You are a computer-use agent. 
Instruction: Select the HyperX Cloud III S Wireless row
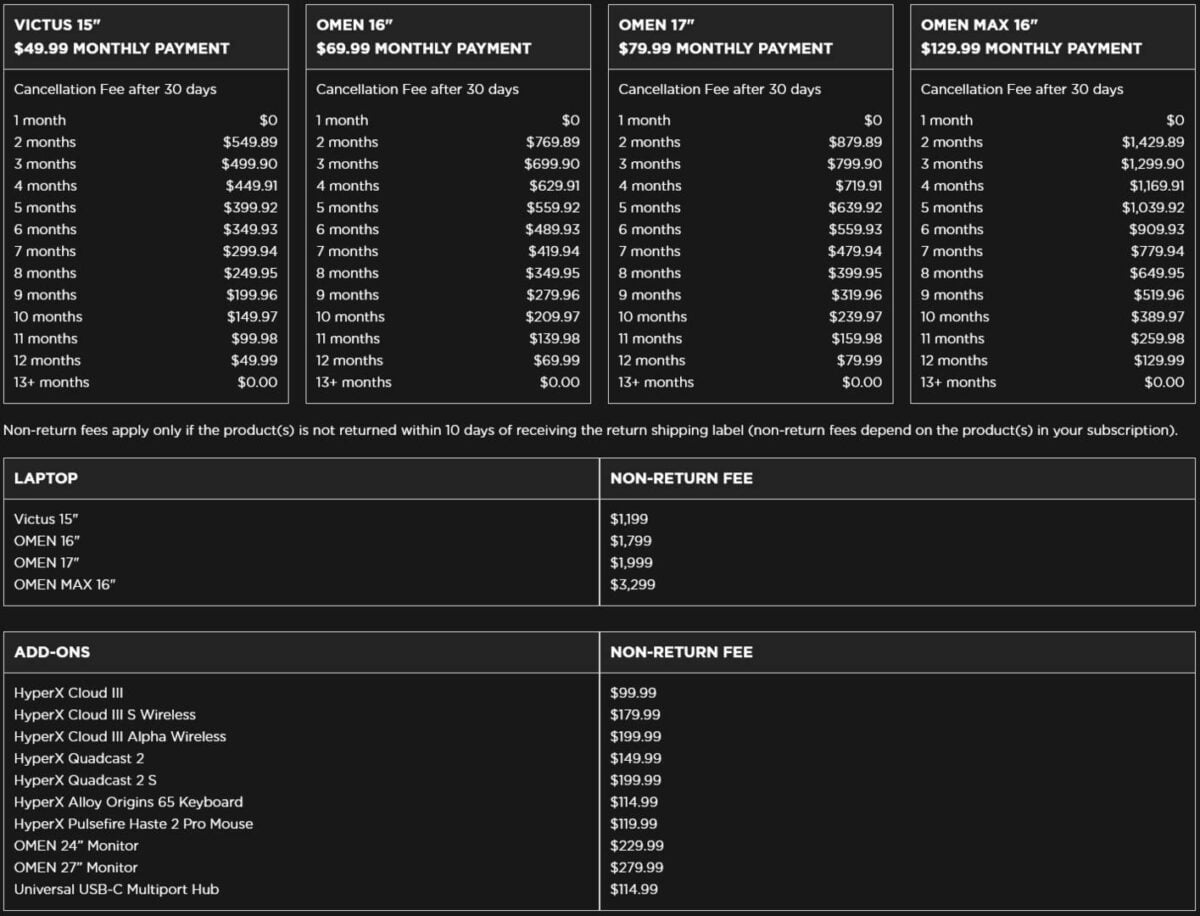pos(105,715)
